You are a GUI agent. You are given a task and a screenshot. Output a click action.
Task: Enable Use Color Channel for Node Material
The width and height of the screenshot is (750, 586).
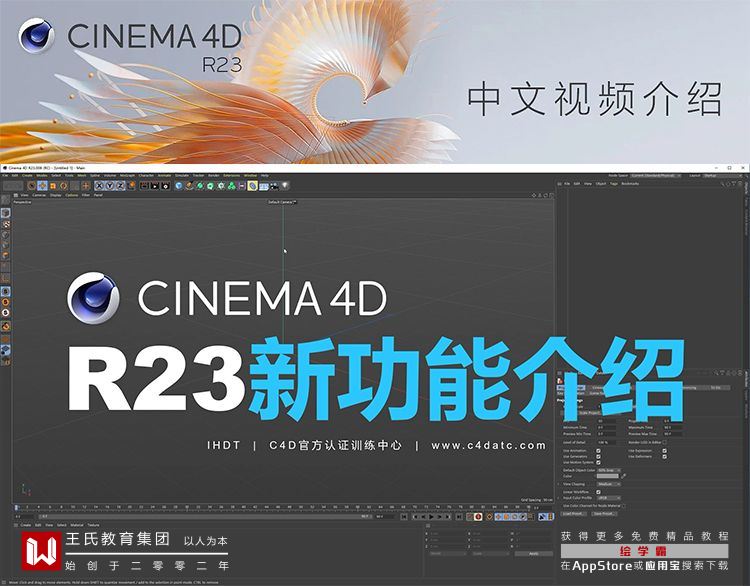click(624, 506)
